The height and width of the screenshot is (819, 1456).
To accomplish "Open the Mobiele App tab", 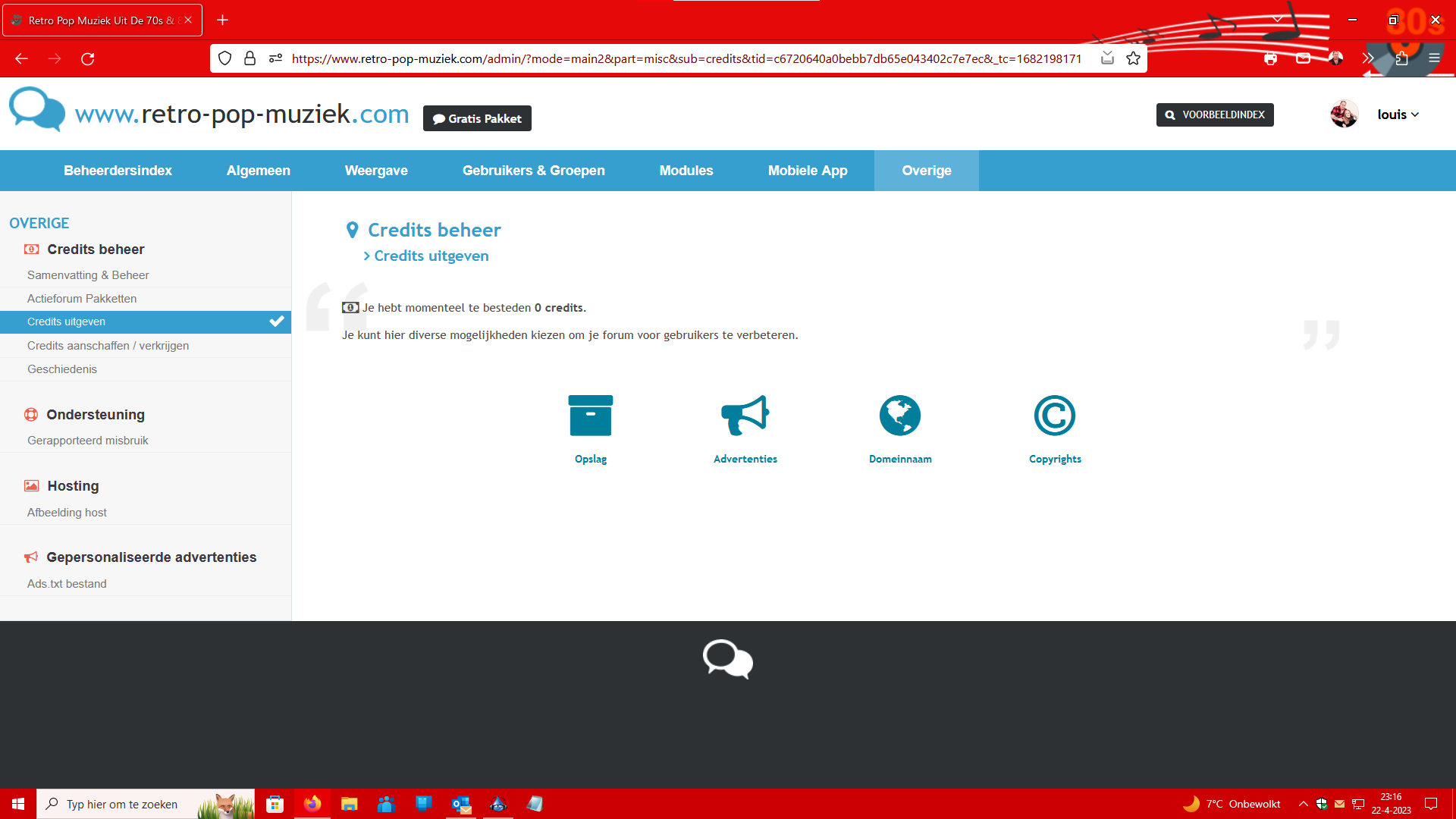I will click(807, 171).
